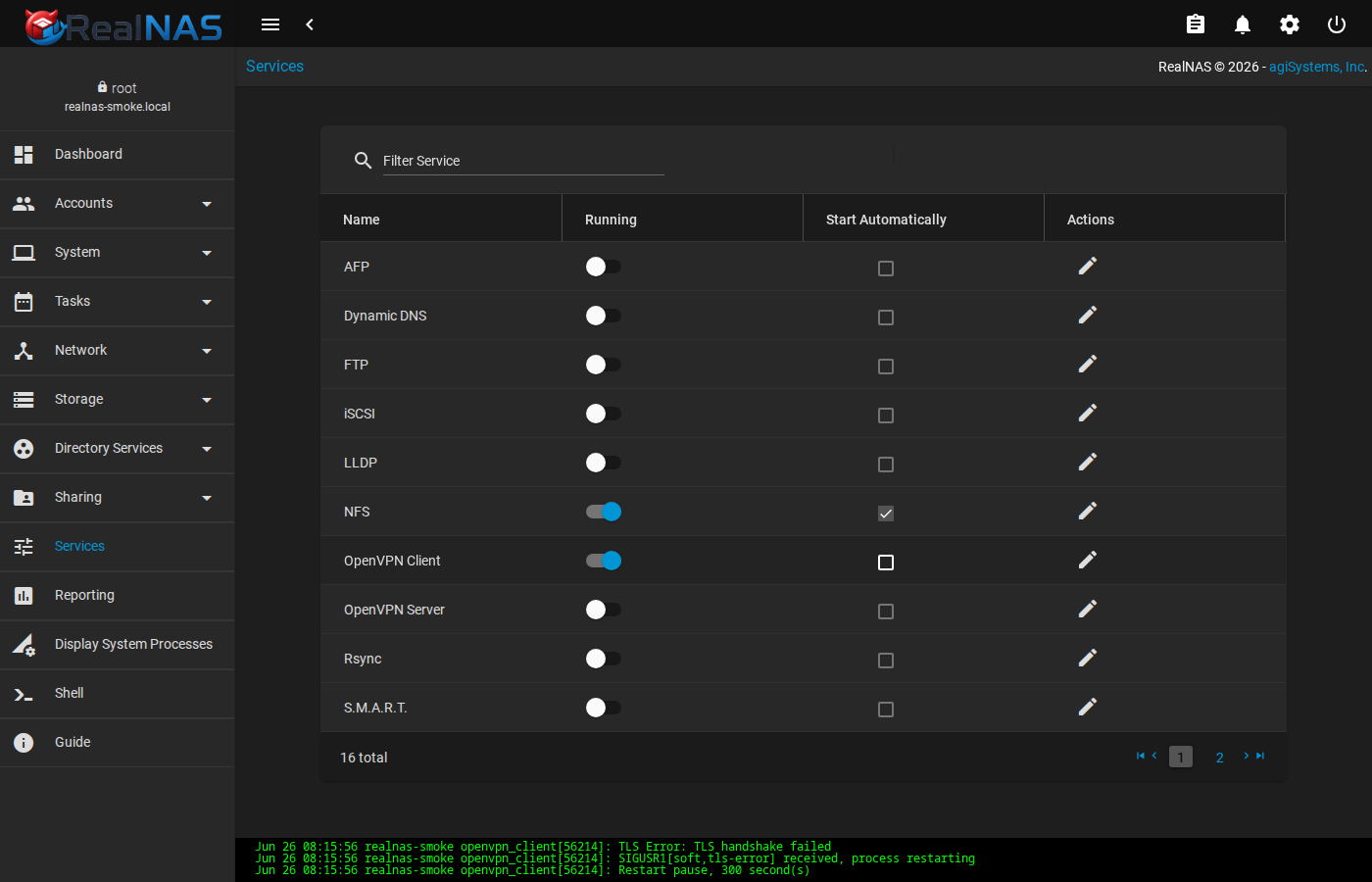Expand Accounts menu arrow
The image size is (1372, 882).
click(207, 204)
